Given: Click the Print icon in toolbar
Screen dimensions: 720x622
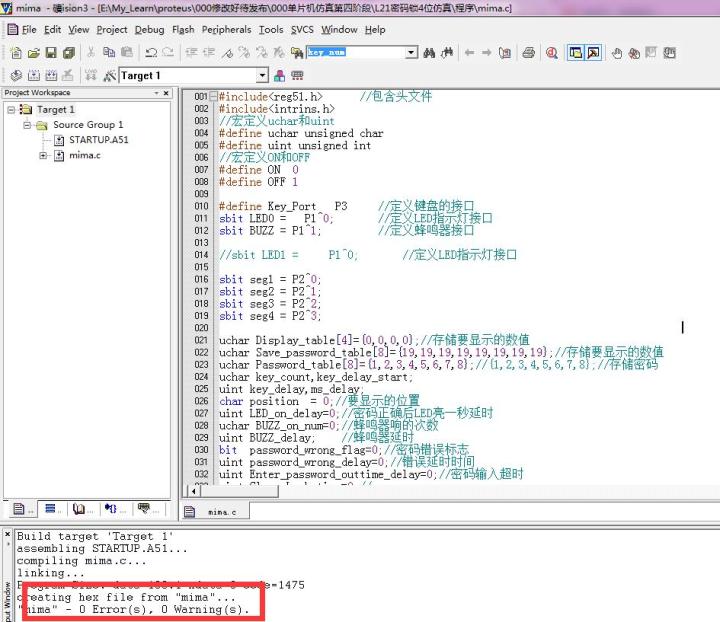Looking at the screenshot, I should pyautogui.click(x=528, y=52).
